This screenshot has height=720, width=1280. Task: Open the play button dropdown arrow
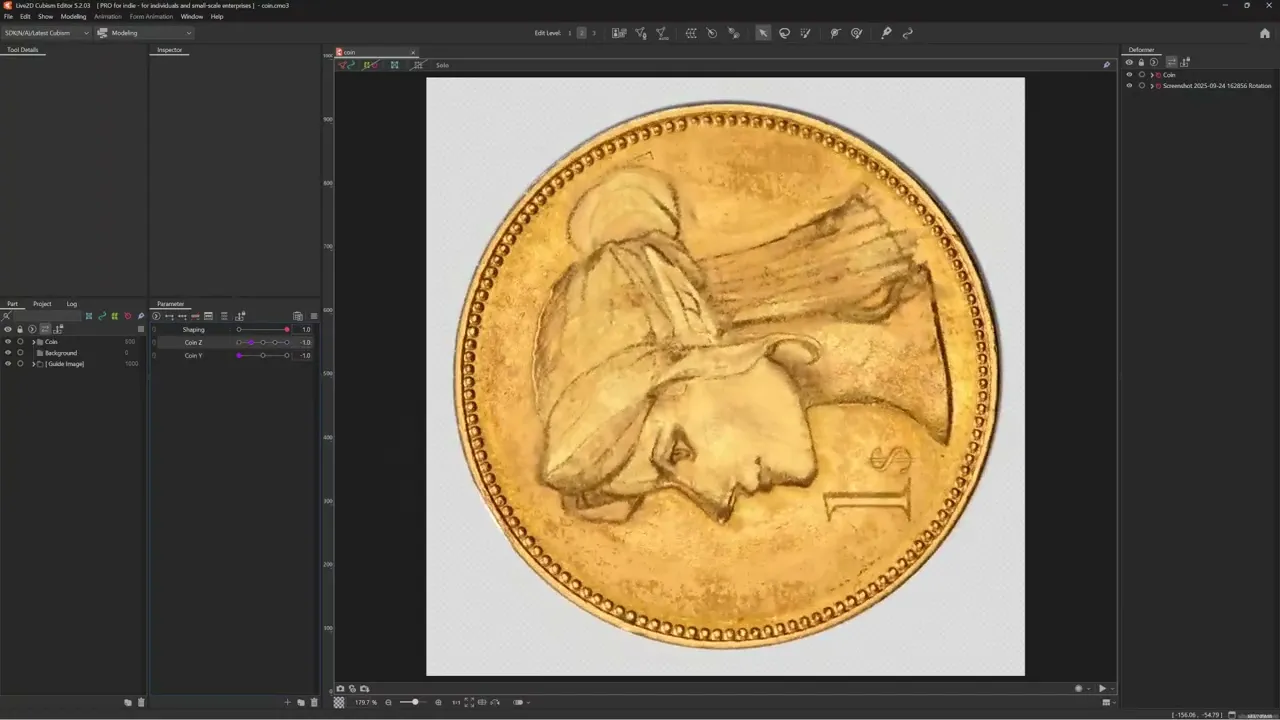point(1112,688)
